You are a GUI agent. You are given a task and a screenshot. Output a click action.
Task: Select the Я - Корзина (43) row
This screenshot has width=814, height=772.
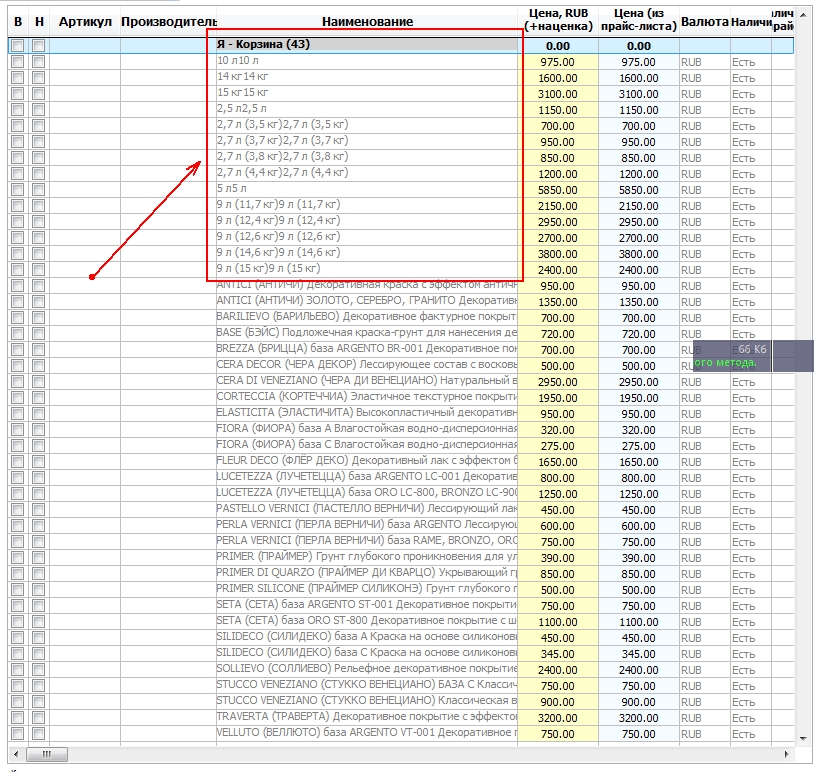(x=401, y=45)
